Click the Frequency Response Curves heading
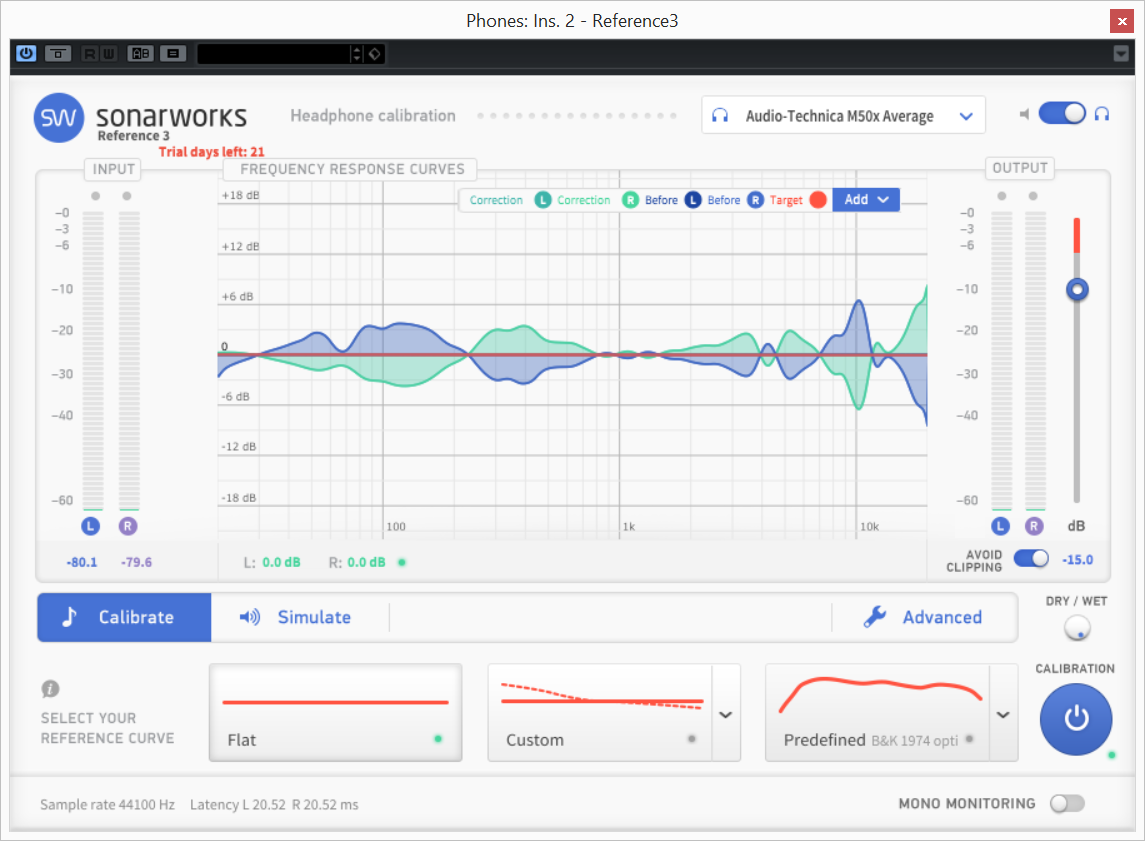Screen dimensions: 1145x841 click(x=352, y=169)
